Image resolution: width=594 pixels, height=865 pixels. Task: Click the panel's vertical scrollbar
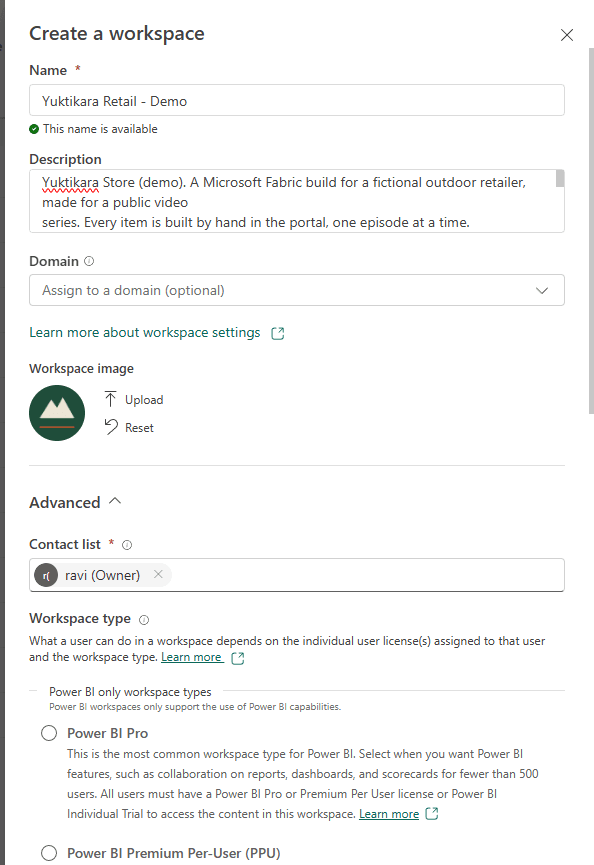pyautogui.click(x=591, y=231)
